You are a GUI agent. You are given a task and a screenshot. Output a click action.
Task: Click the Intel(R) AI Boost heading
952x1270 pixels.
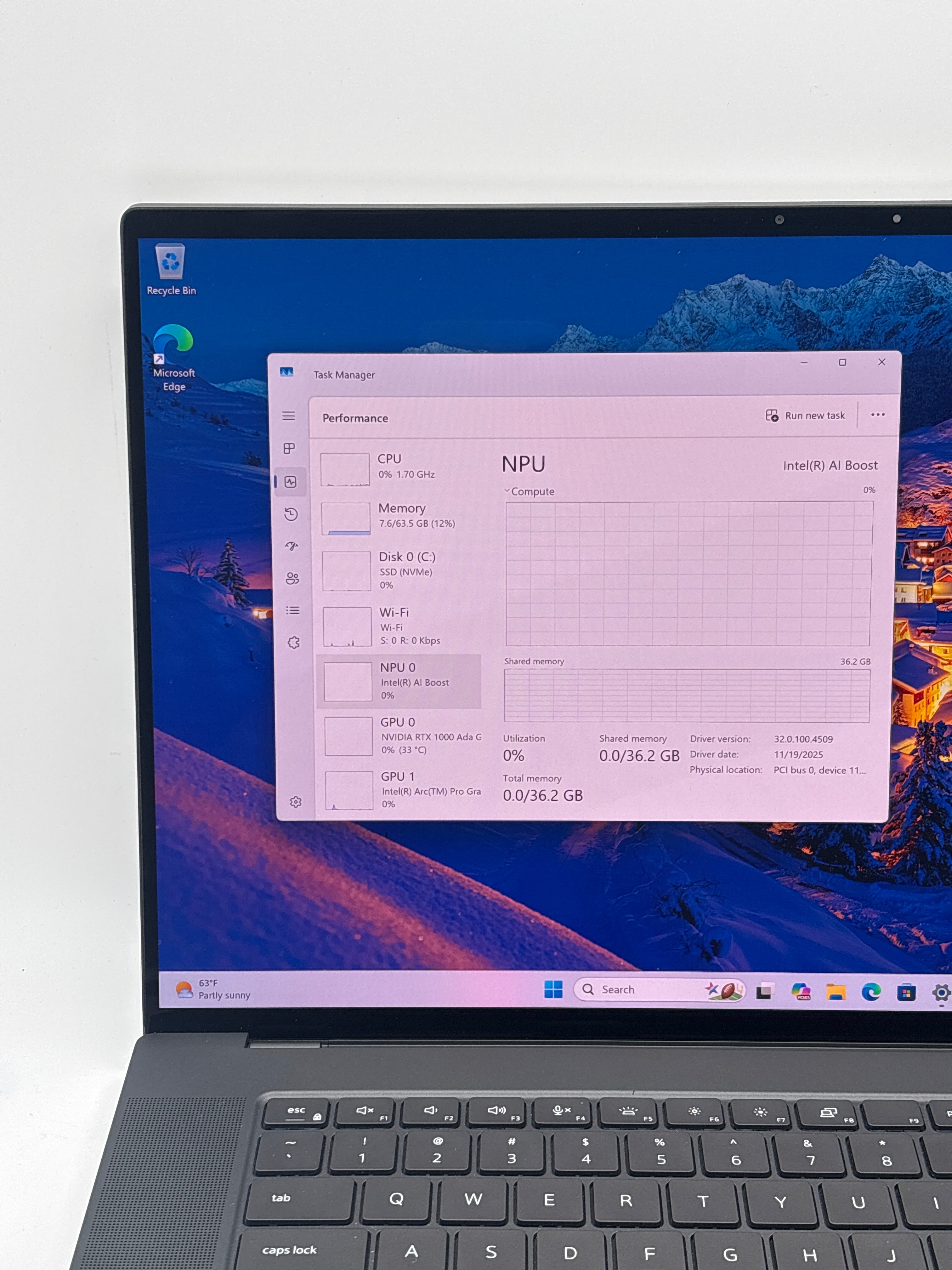click(830, 466)
